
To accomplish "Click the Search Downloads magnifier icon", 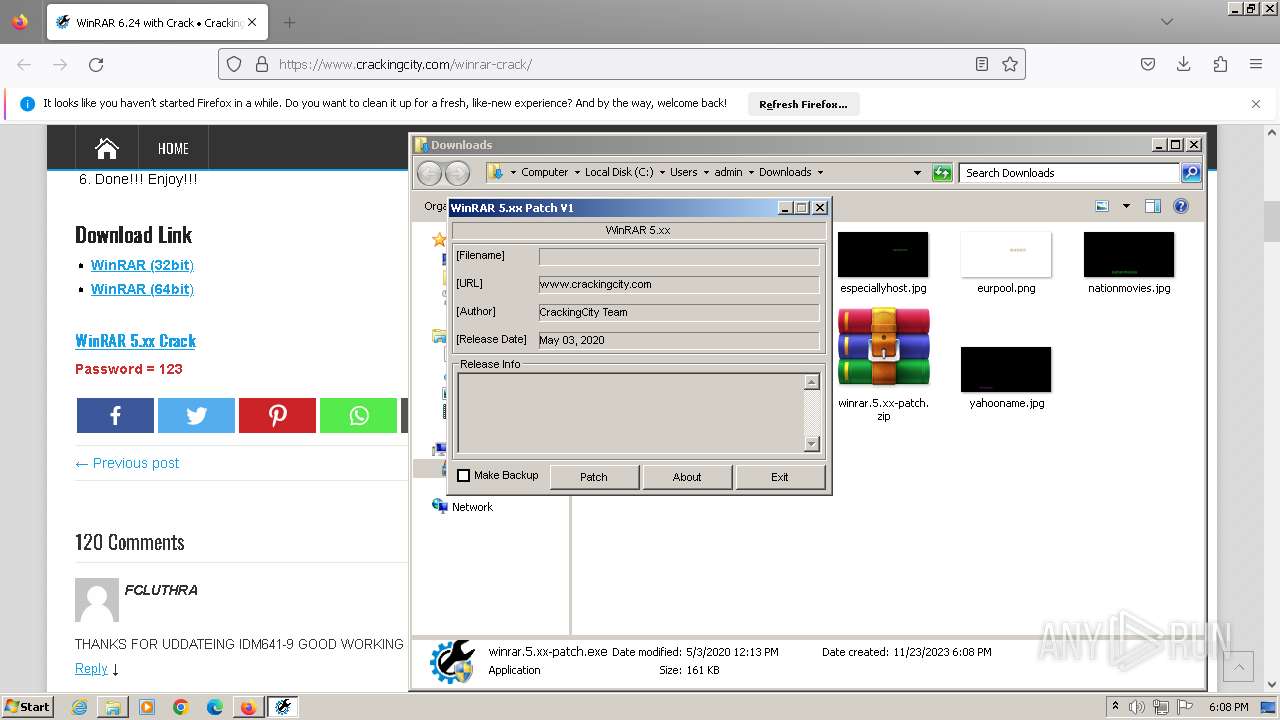I will coord(1191,172).
